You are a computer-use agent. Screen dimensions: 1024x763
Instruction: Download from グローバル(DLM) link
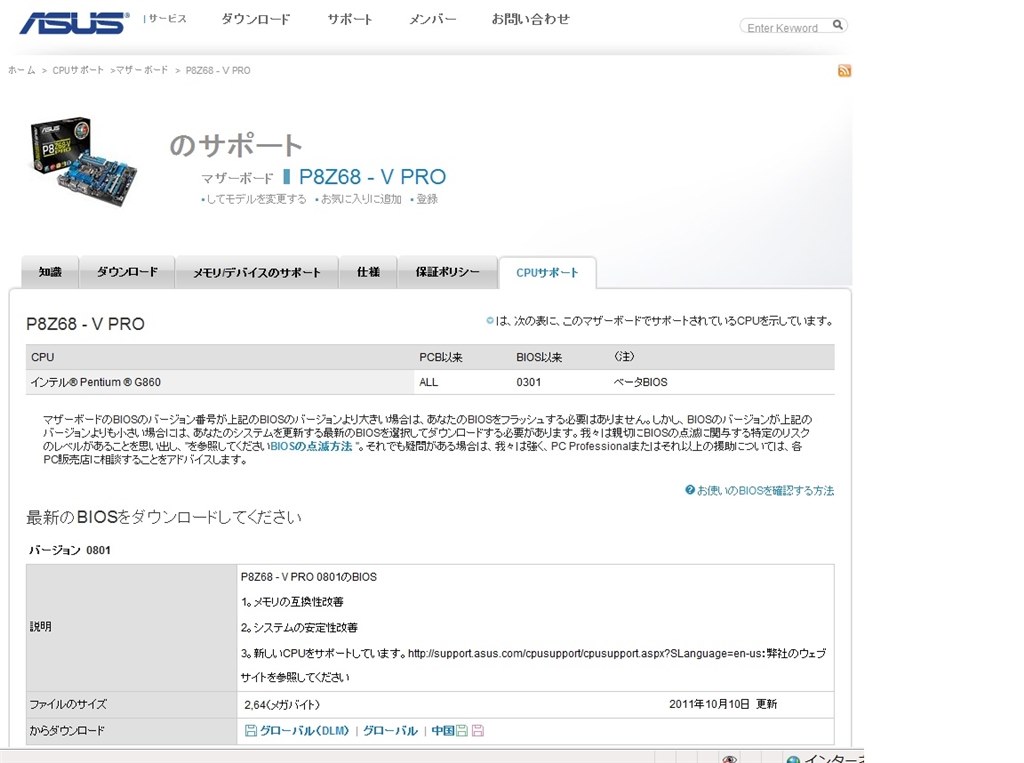(x=304, y=730)
